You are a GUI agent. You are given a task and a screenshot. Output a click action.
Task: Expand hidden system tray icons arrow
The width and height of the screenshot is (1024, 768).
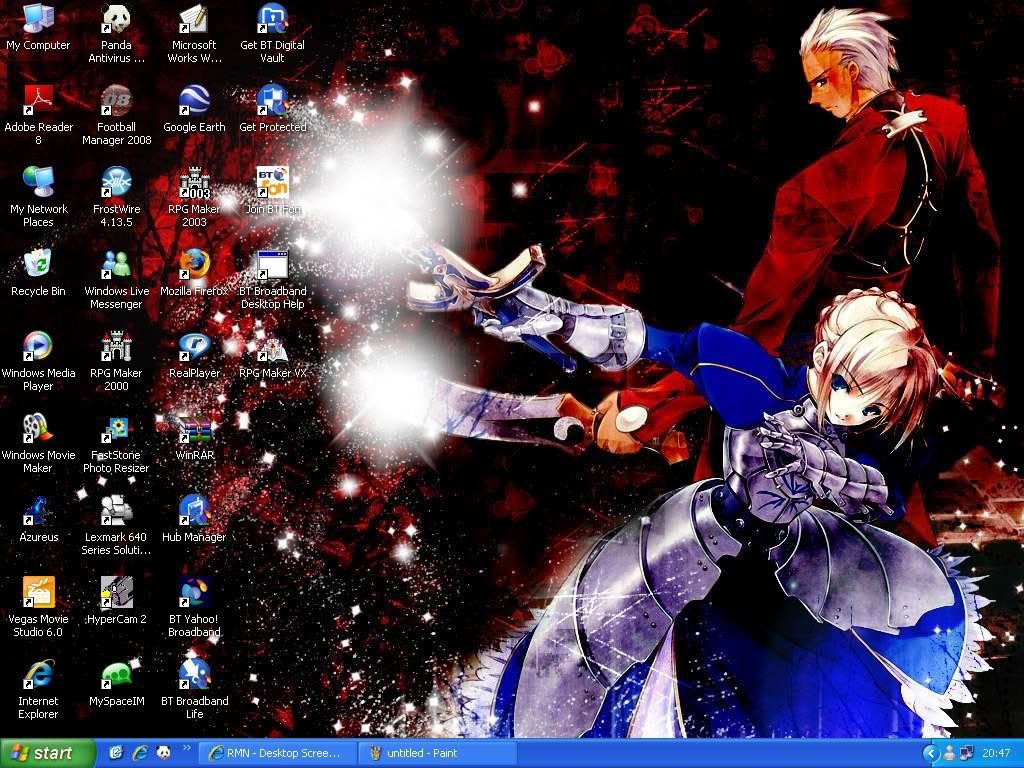(931, 753)
